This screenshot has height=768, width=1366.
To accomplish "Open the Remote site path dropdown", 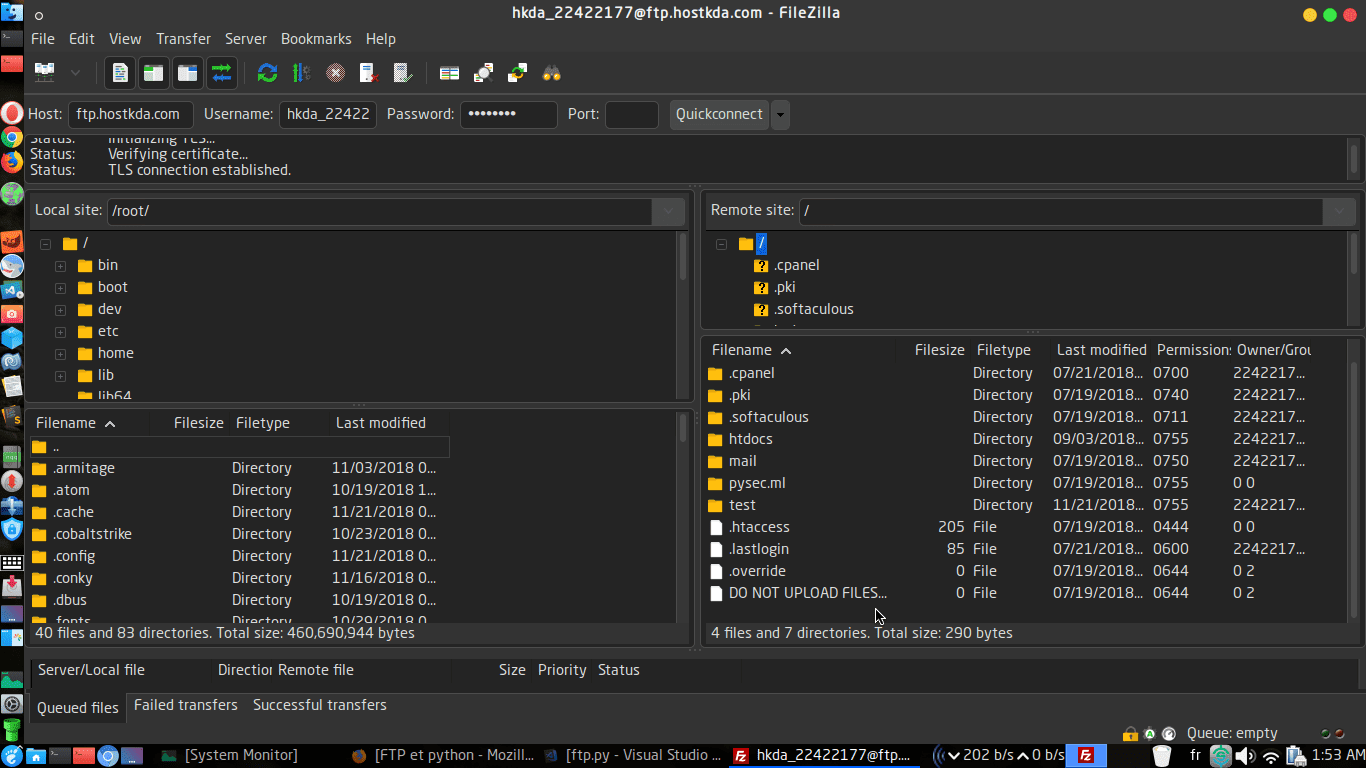I will point(1340,211).
